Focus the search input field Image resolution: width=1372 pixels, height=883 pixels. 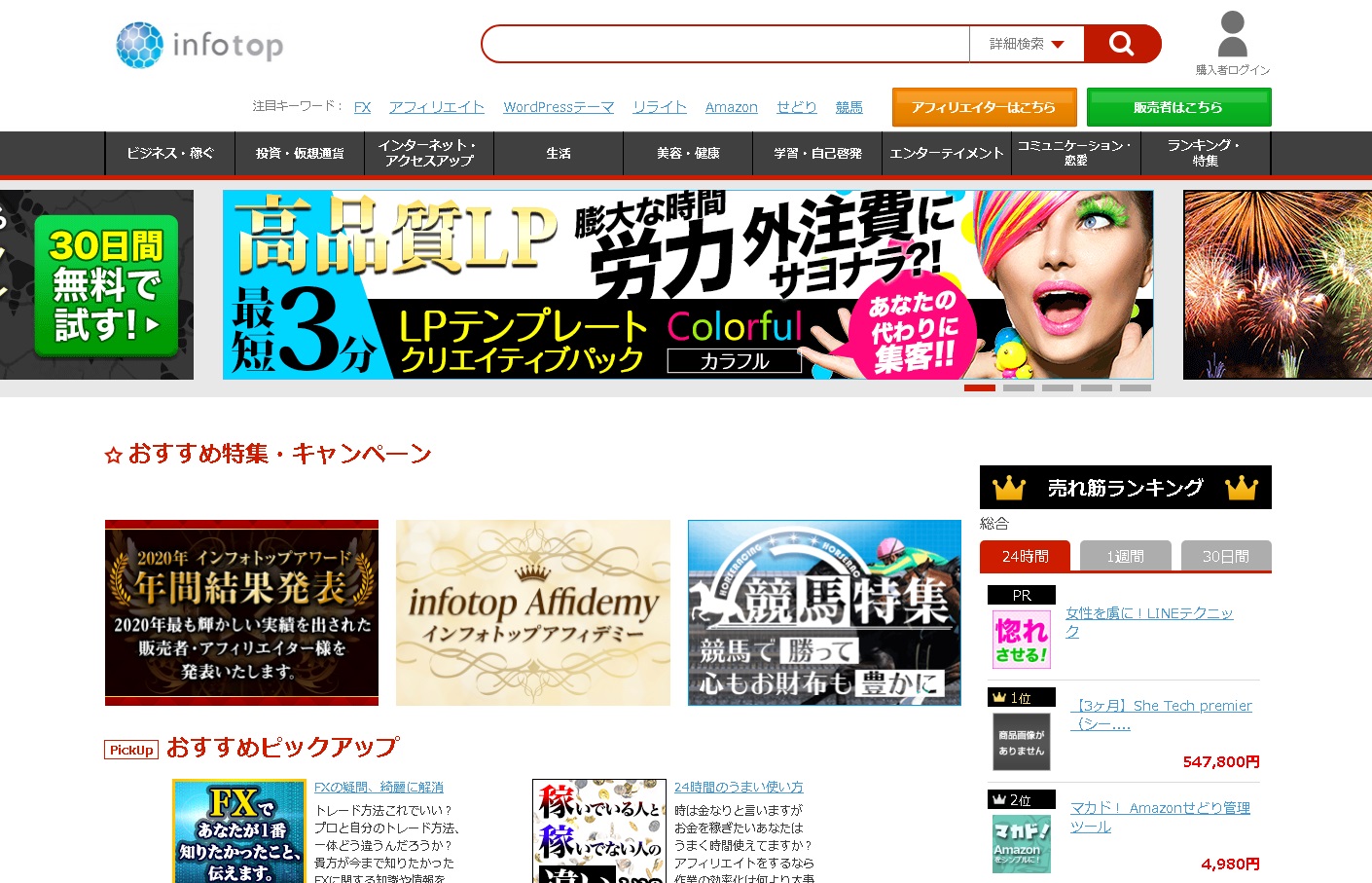tap(726, 44)
